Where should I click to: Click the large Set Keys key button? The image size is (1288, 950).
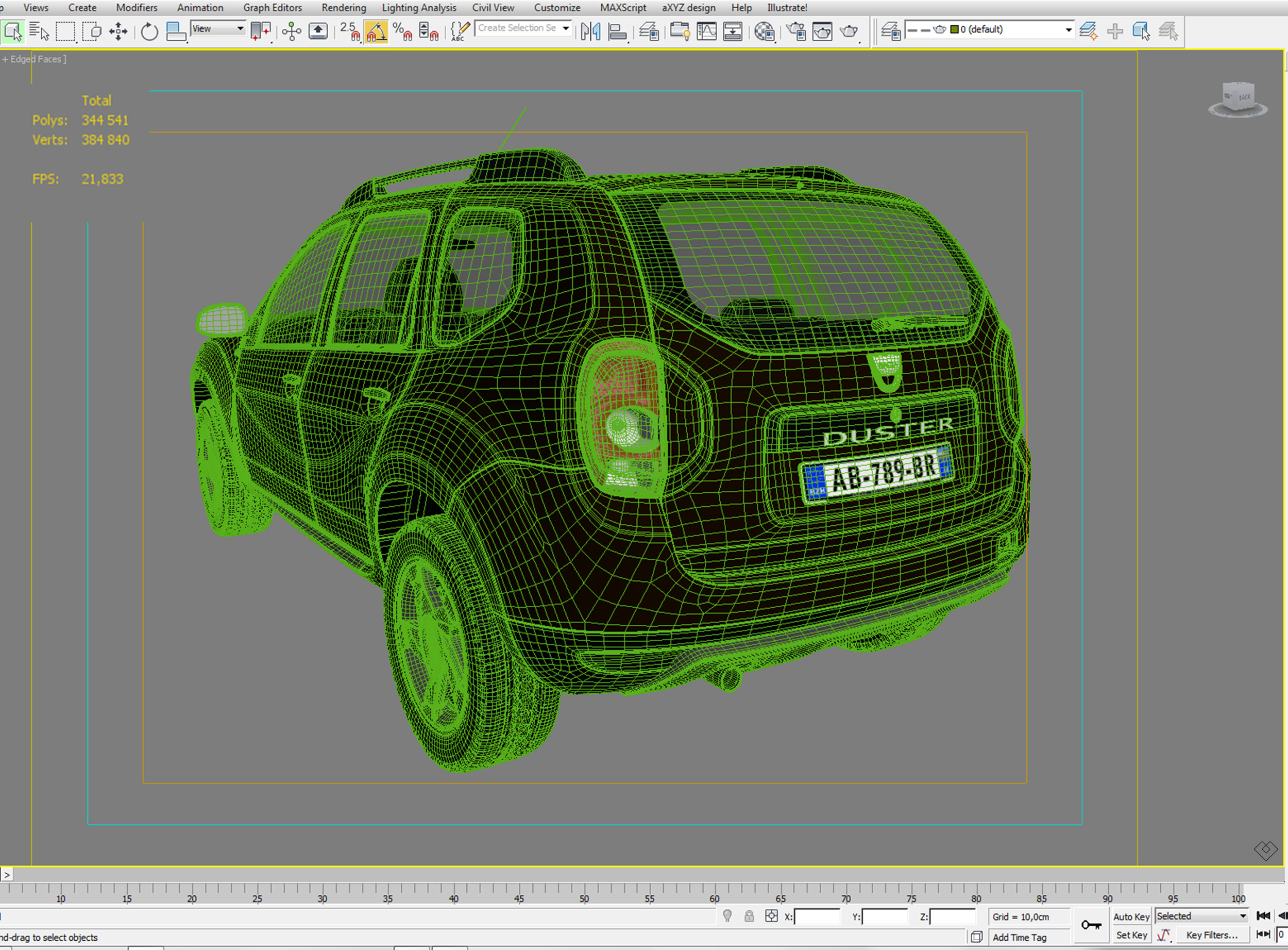1091,925
